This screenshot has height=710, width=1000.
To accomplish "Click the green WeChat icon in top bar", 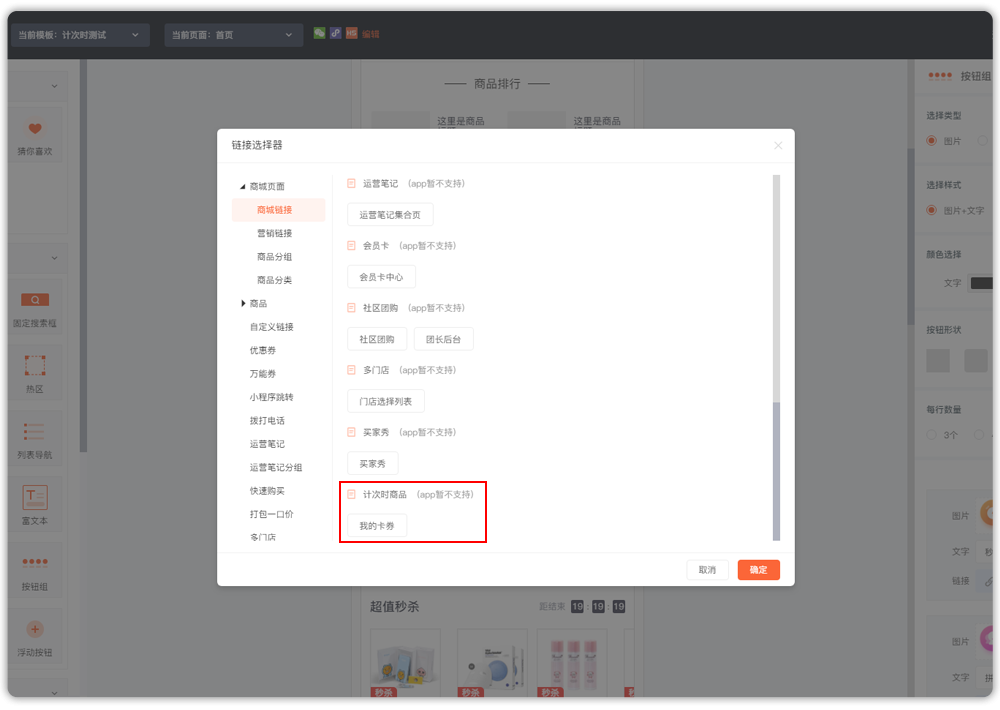I will pos(320,33).
